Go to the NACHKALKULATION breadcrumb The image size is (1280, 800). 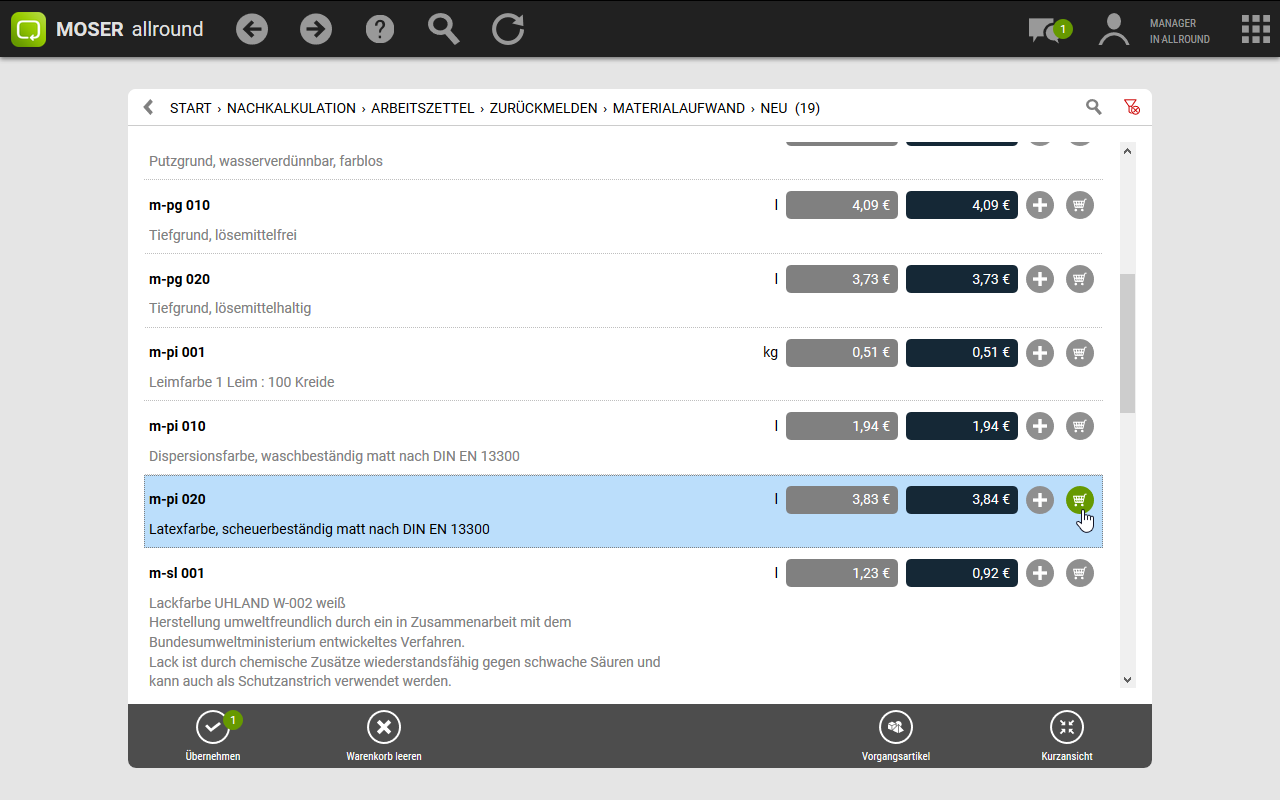(291, 108)
